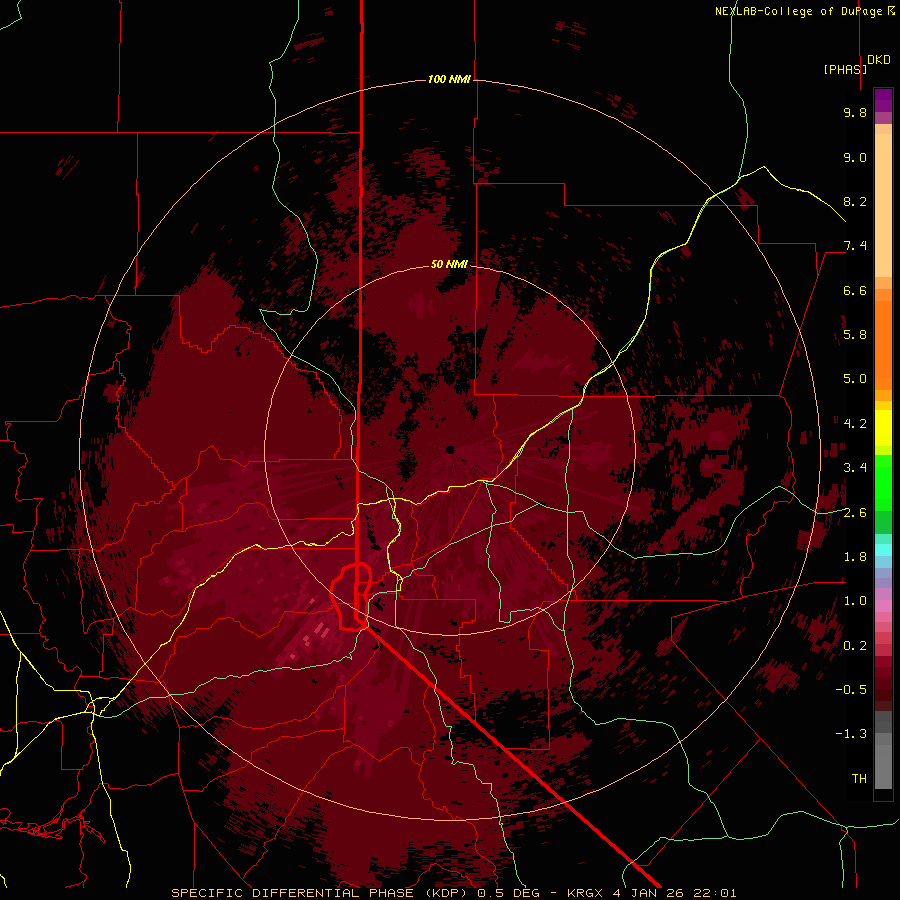Click the [PHAS] legend heading
Image resolution: width=900 pixels, height=900 pixels.
point(845,69)
